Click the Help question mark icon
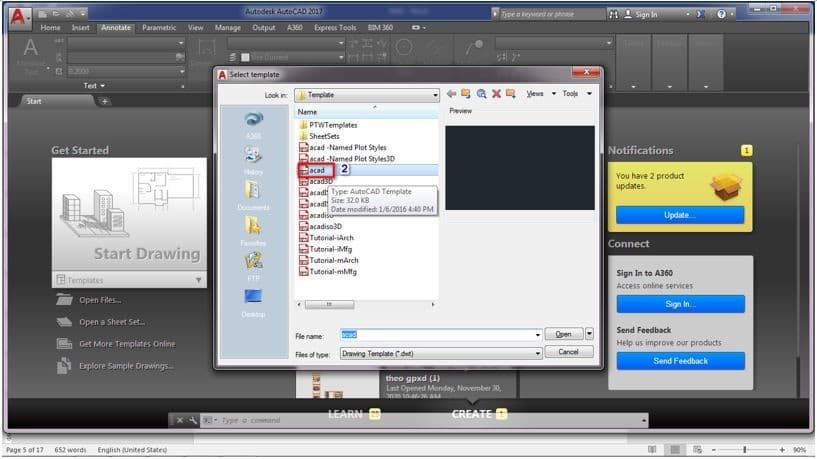The width and height of the screenshot is (817, 459). pos(721,15)
